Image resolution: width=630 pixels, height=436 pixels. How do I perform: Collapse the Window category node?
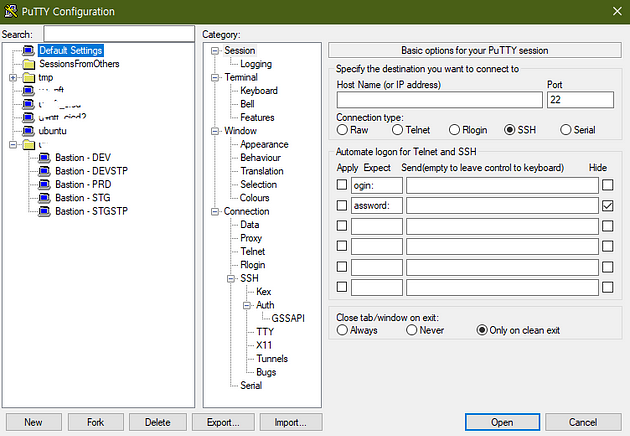pyautogui.click(x=215, y=131)
